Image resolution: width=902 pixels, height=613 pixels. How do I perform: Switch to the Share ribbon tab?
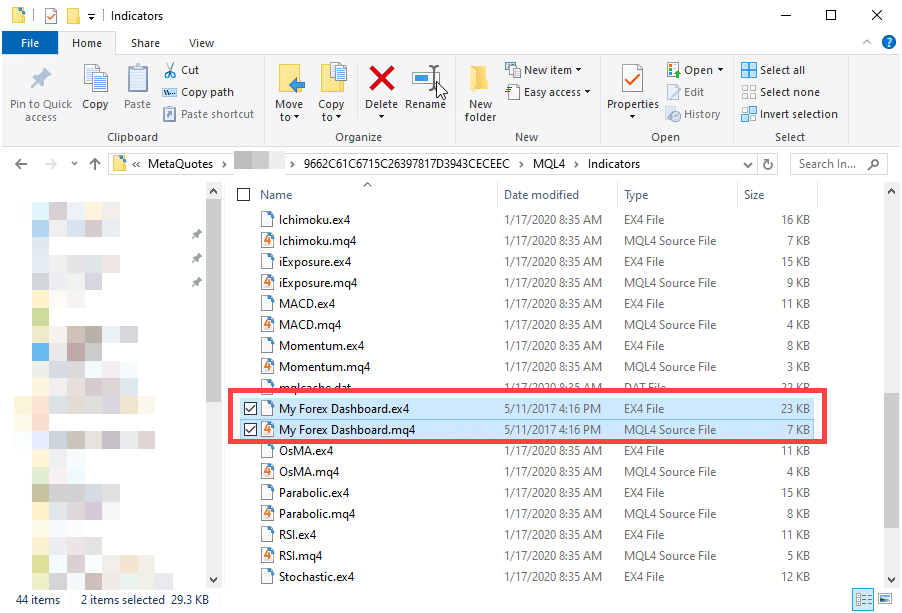click(146, 43)
